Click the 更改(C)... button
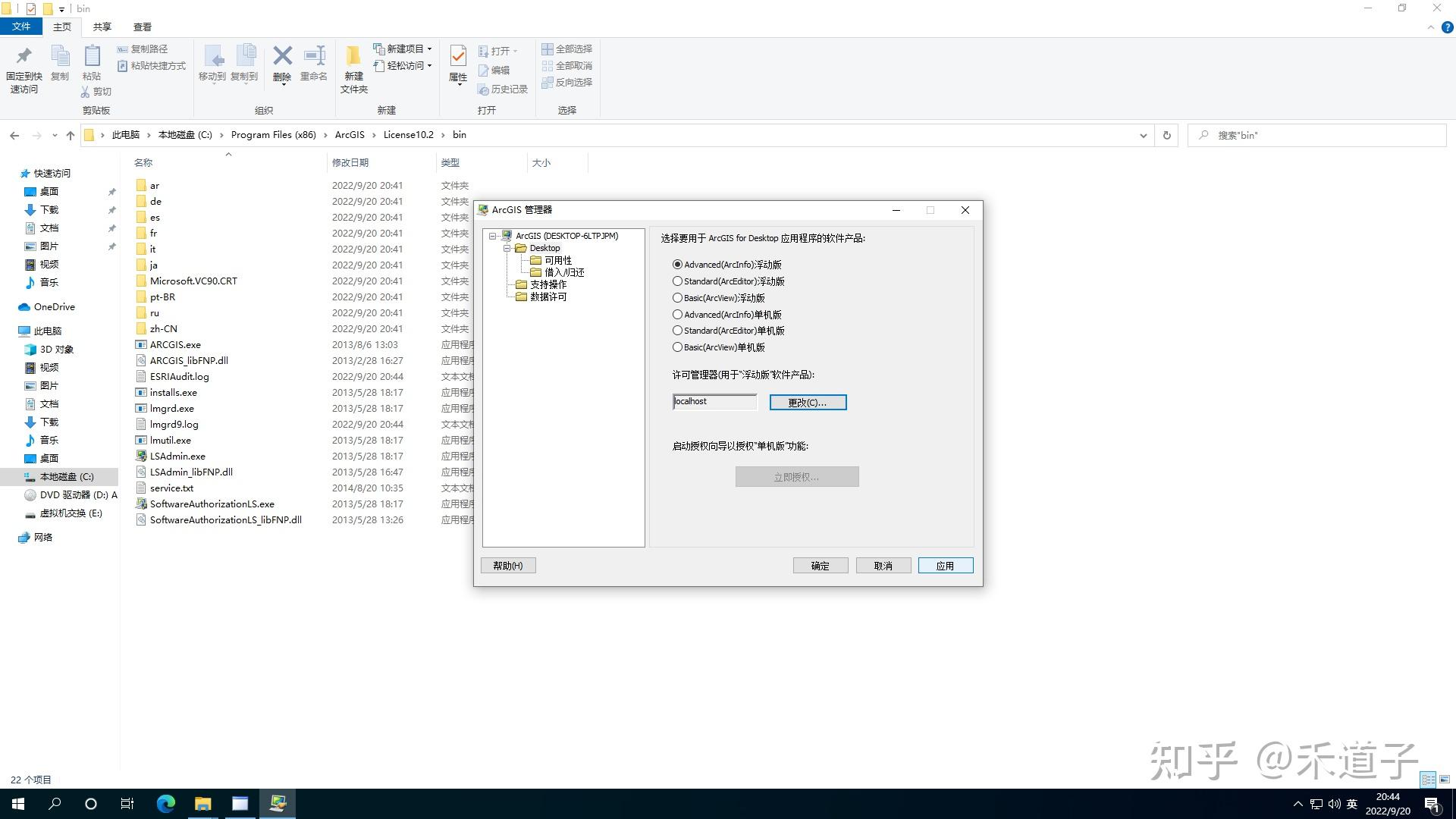1456x819 pixels. point(808,403)
